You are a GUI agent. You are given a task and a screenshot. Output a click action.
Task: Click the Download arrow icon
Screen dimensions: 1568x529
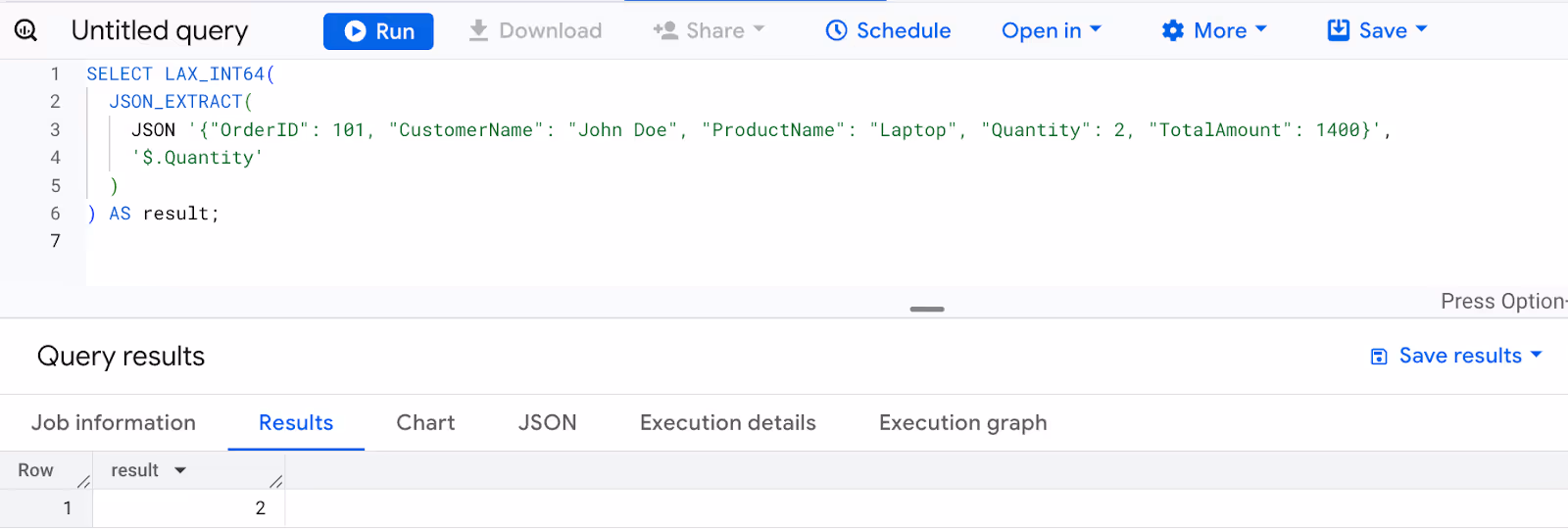coord(478,30)
